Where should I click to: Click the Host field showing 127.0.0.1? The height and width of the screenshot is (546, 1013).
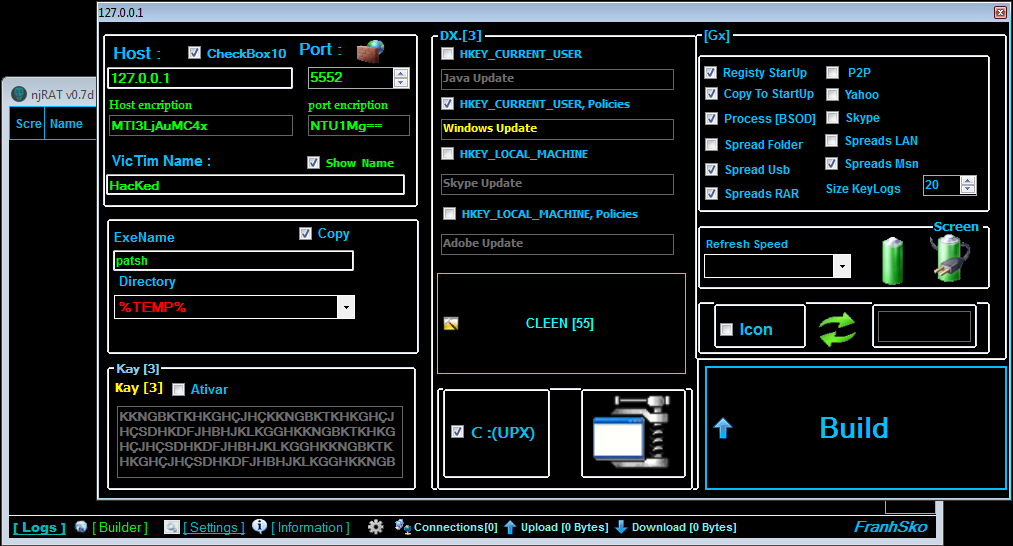[200, 78]
